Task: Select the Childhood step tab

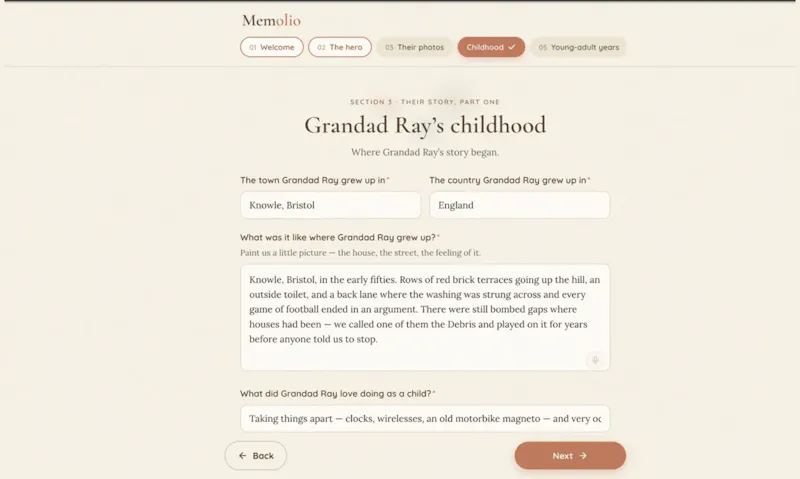Action: click(x=491, y=47)
